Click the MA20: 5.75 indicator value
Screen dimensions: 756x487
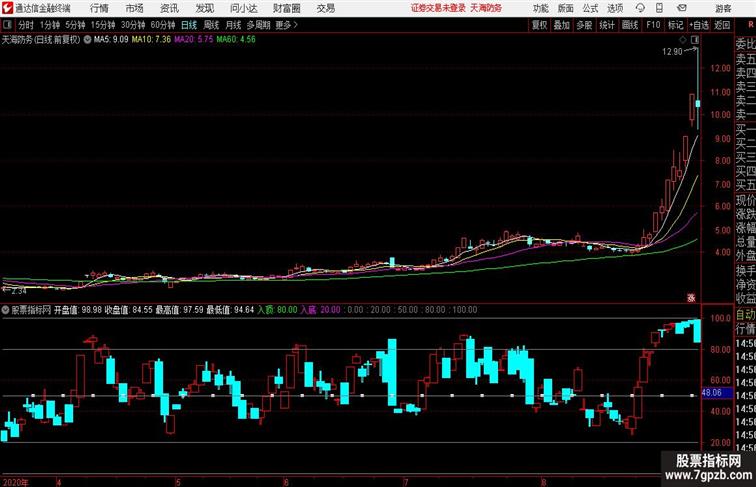193,40
